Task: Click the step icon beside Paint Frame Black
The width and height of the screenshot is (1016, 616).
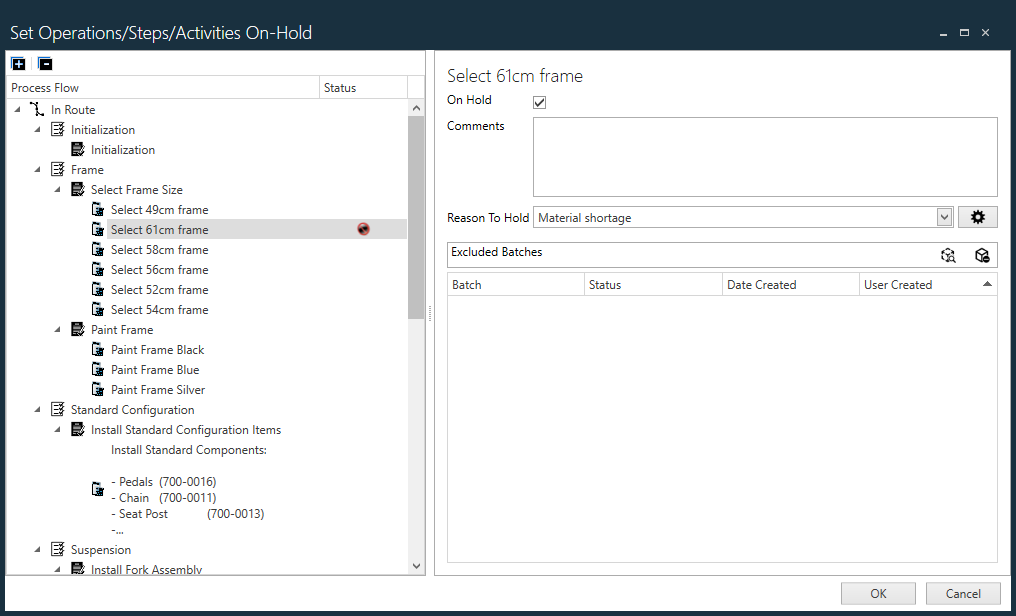Action: (97, 349)
